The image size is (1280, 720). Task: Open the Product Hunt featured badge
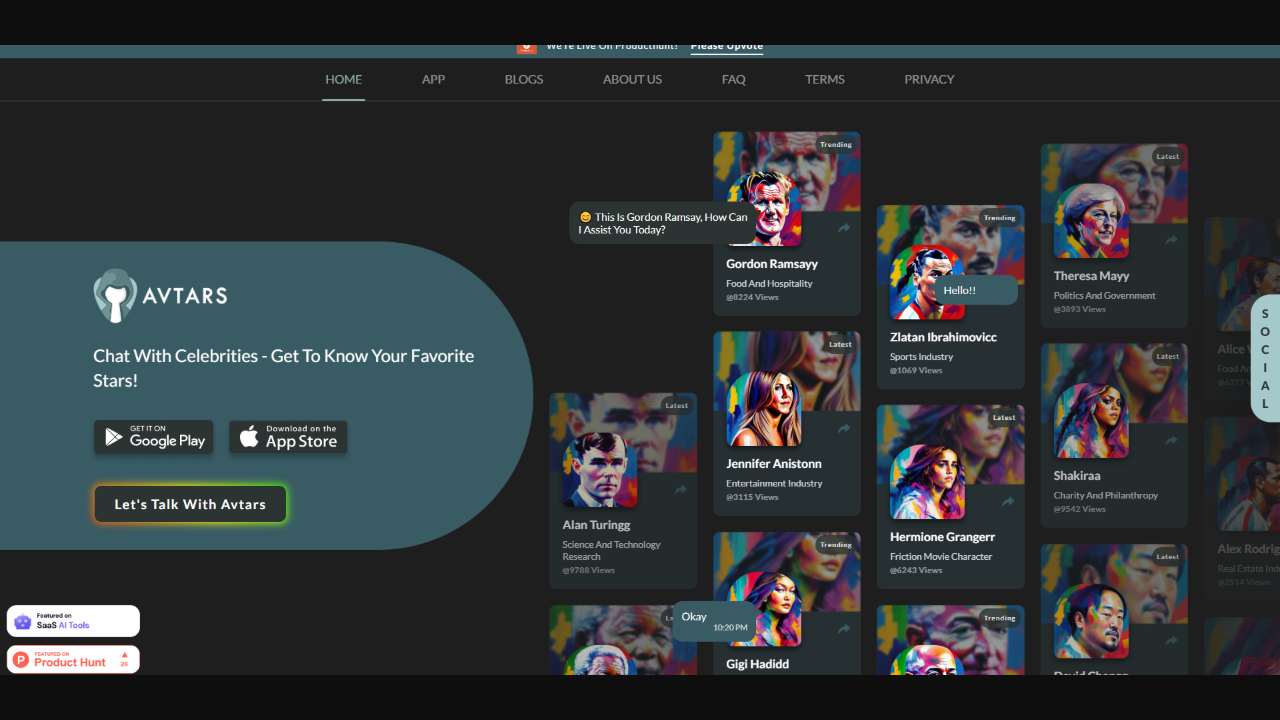[x=73, y=659]
